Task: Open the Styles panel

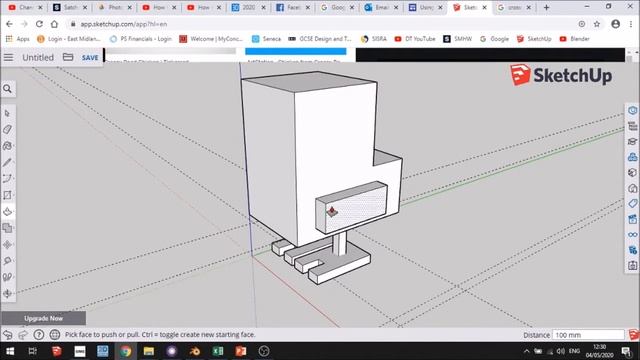Action: coord(632,188)
